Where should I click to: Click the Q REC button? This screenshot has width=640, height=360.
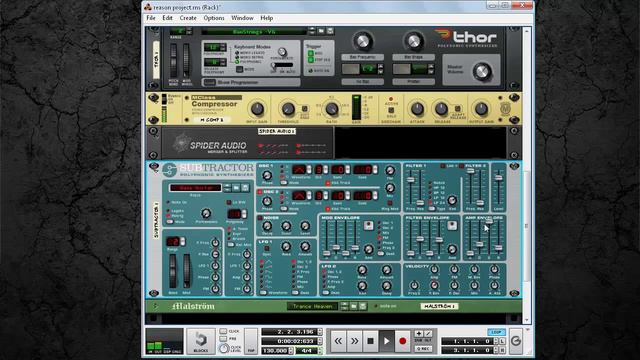pyautogui.click(x=423, y=349)
